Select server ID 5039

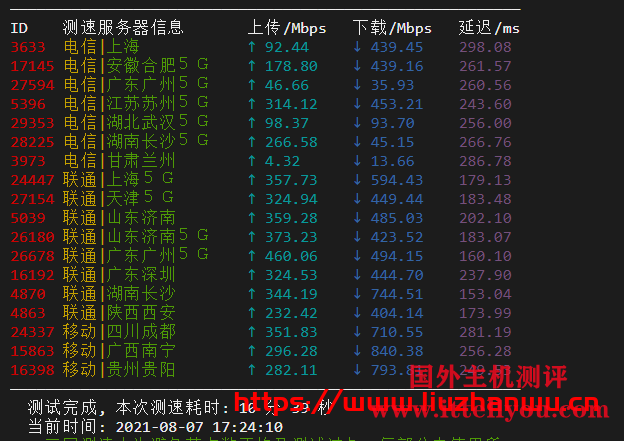pos(28,218)
